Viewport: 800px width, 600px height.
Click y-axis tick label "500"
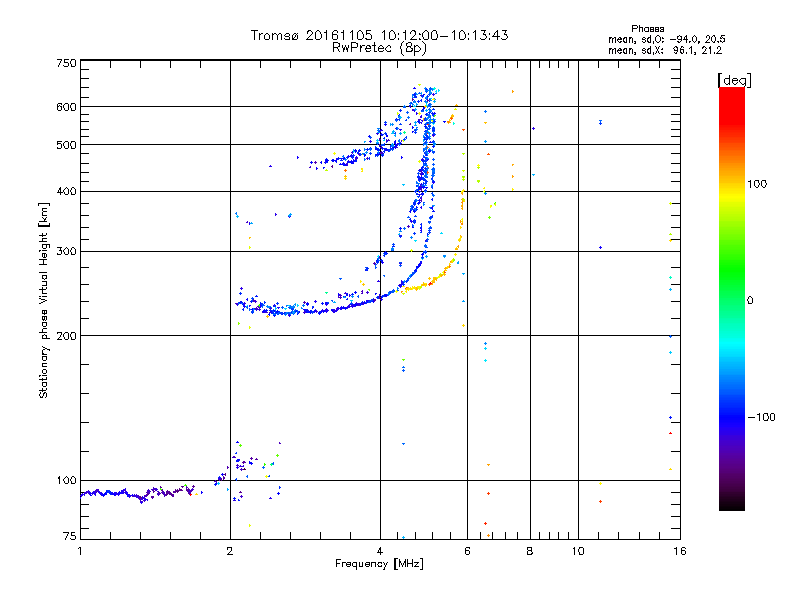coord(66,145)
